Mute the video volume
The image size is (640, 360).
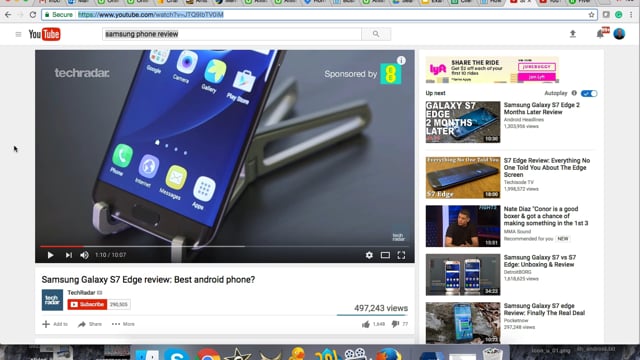[84, 255]
